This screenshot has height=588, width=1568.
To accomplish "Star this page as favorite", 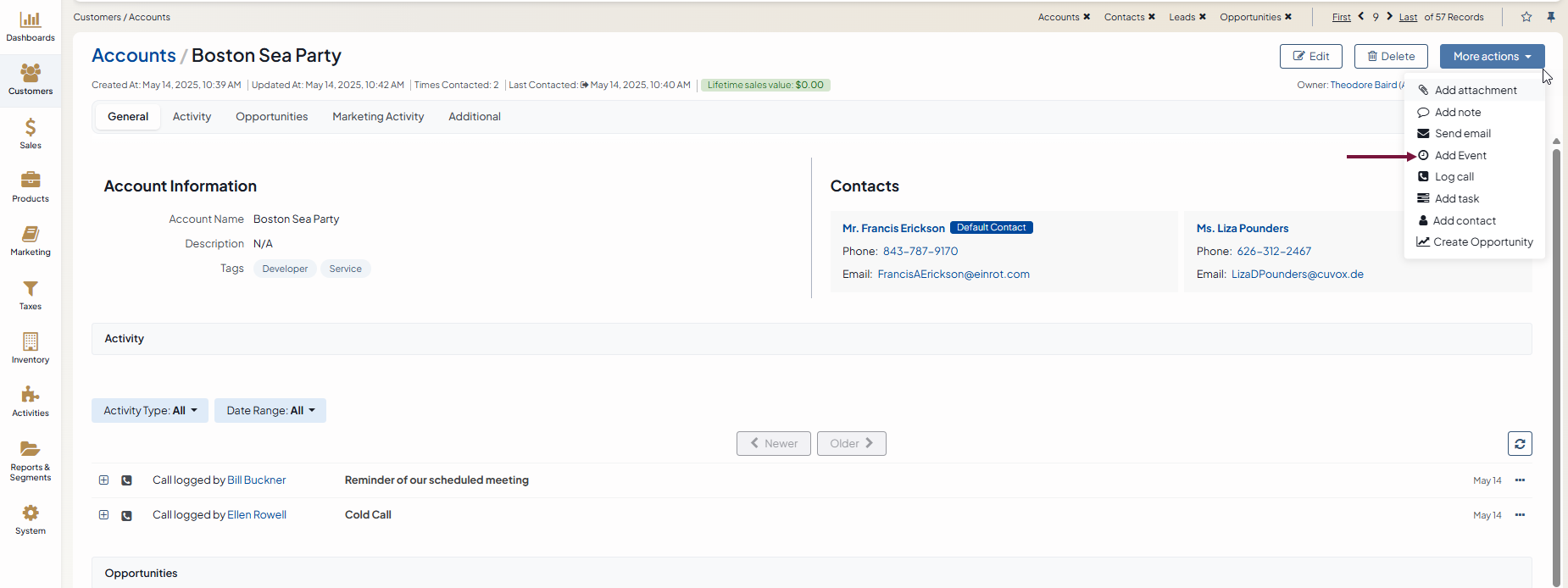I will (x=1526, y=17).
